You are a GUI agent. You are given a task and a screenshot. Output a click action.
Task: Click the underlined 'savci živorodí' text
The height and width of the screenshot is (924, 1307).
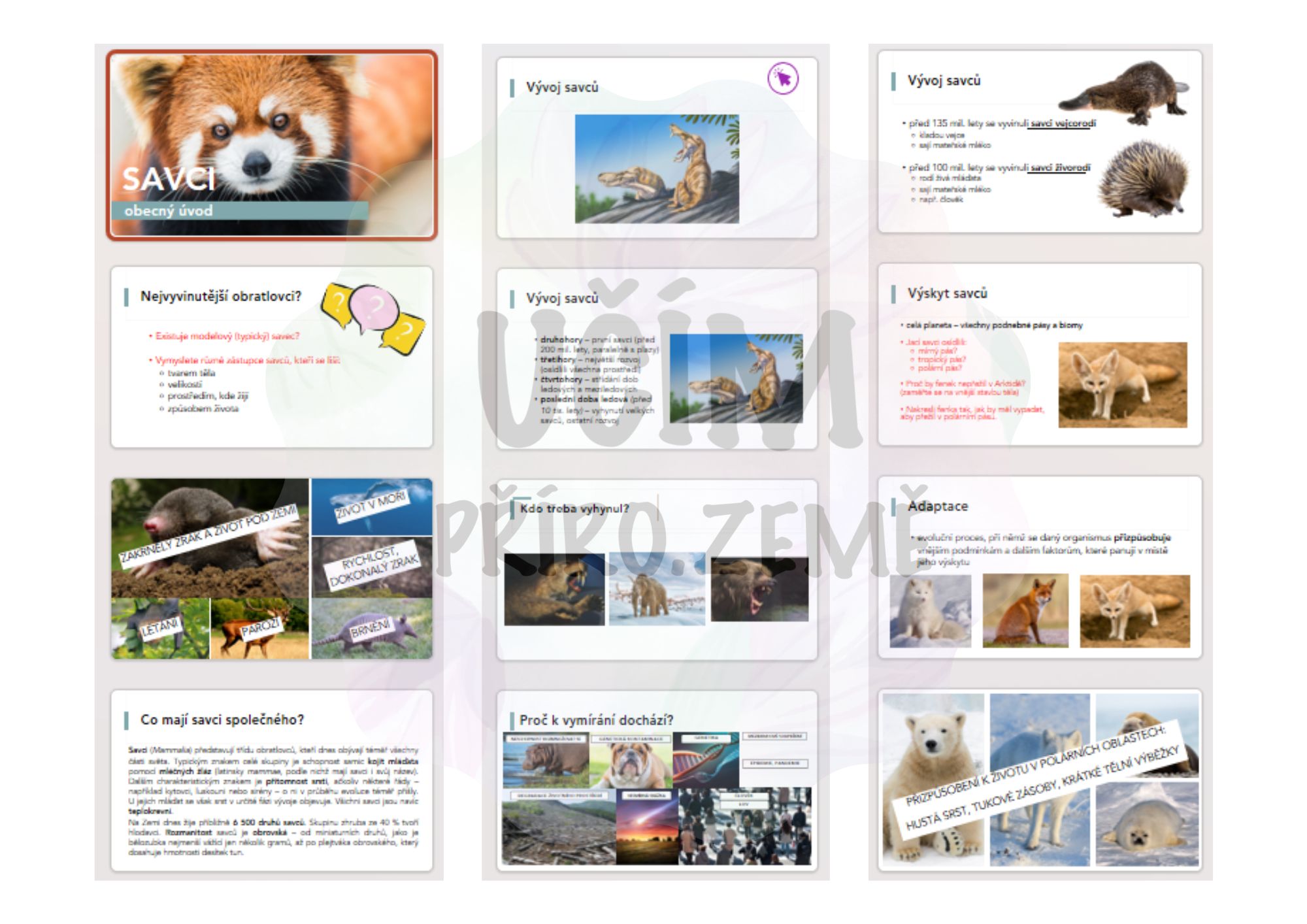(1059, 167)
